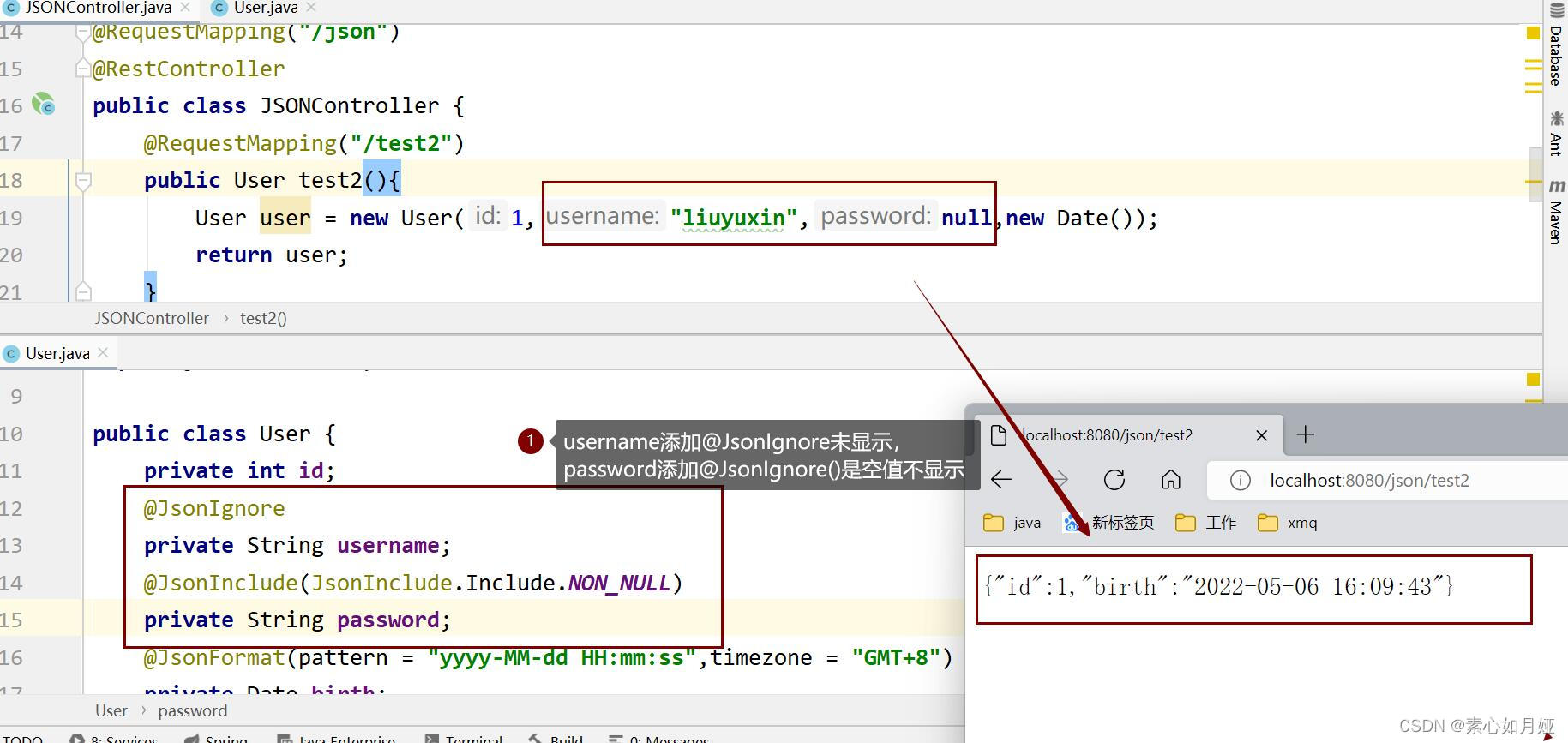This screenshot has height=743, width=1568.
Task: Click the warning stripe mark beside line 18
Action: click(x=1534, y=183)
